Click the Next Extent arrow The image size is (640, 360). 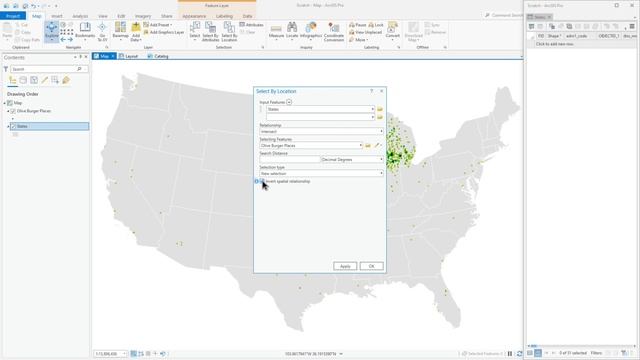coord(70,40)
